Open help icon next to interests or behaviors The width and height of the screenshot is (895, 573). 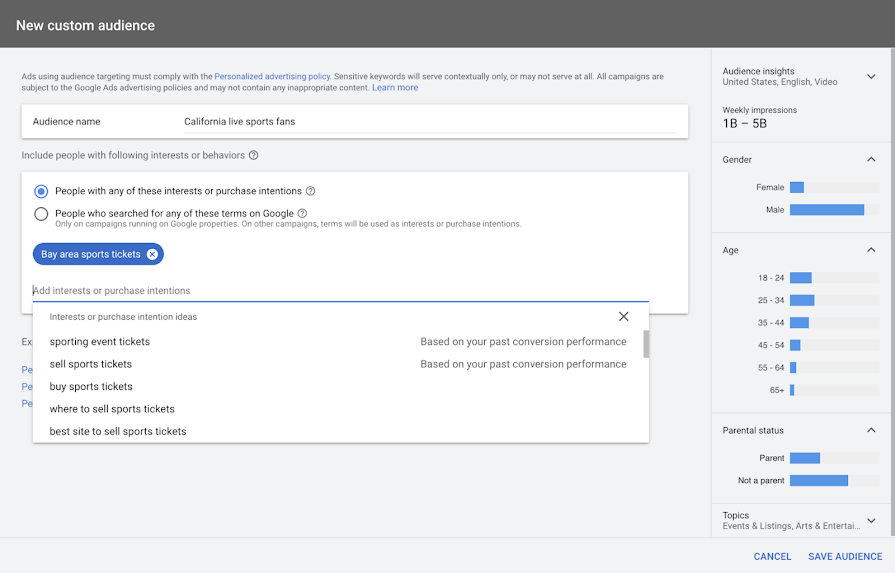pos(253,155)
